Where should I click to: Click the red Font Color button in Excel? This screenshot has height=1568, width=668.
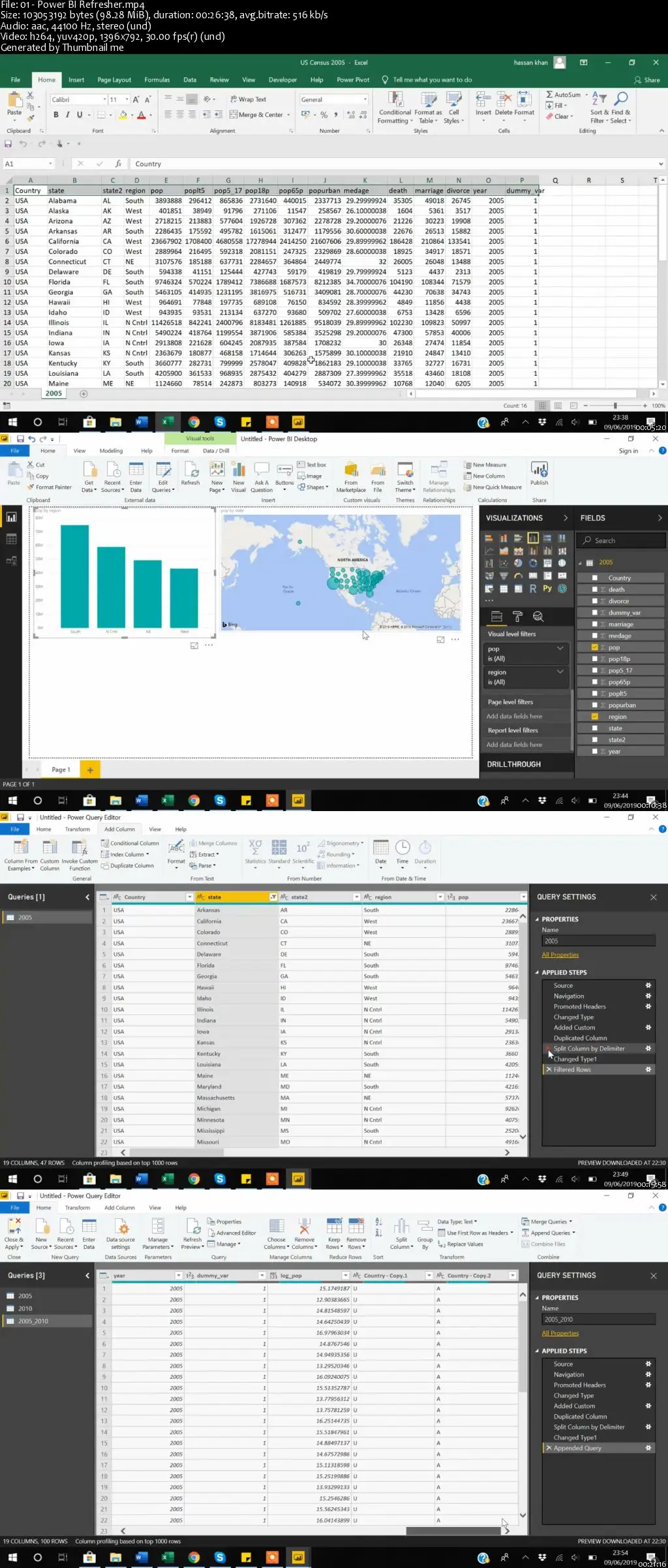point(141,115)
